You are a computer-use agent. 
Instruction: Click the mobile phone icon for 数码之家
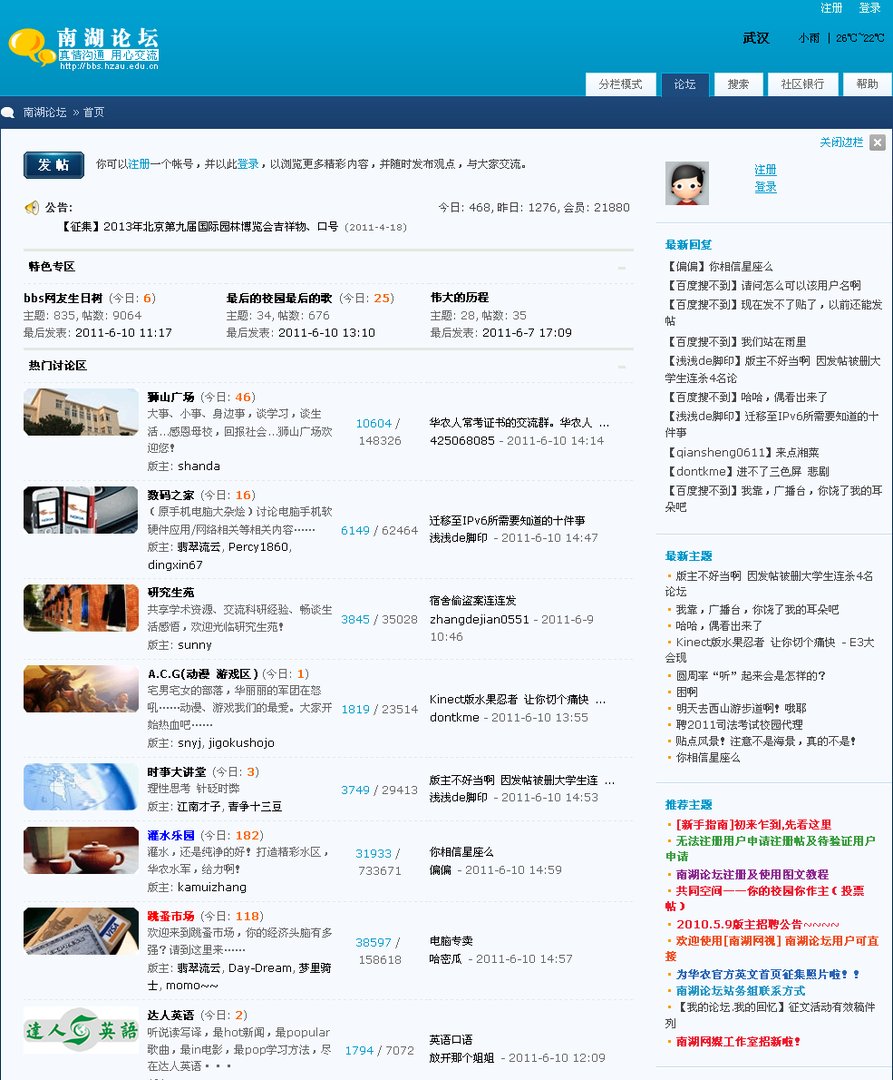pyautogui.click(x=80, y=510)
